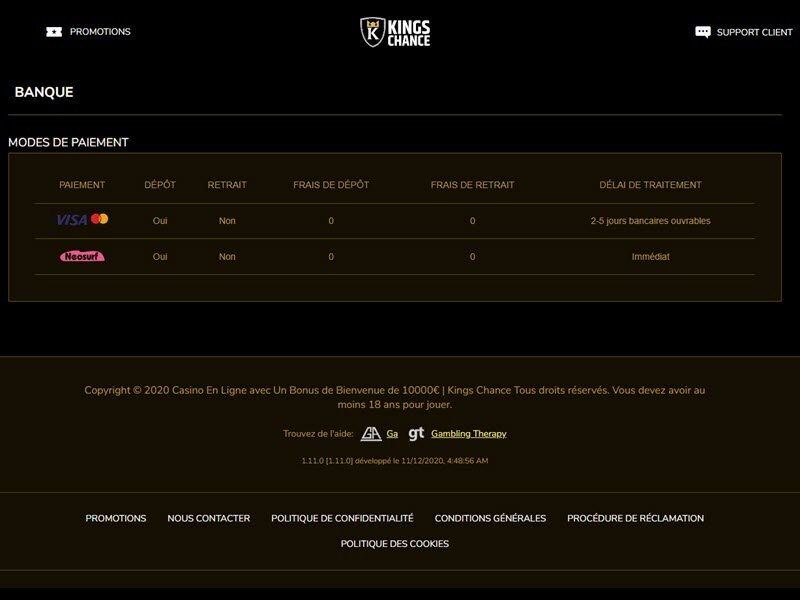The image size is (800, 600).
Task: Click the DÉLAI DE TRAITEMENT column header
Action: 651,185
